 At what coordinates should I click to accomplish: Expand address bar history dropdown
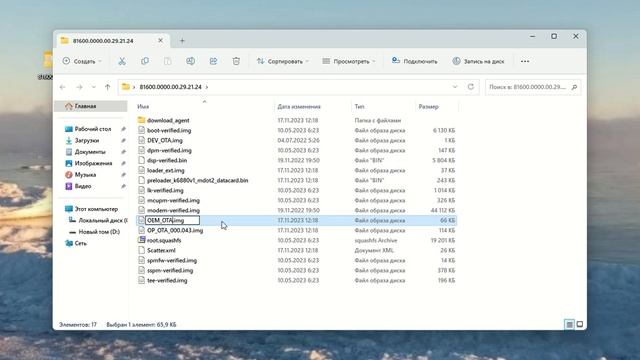(455, 87)
